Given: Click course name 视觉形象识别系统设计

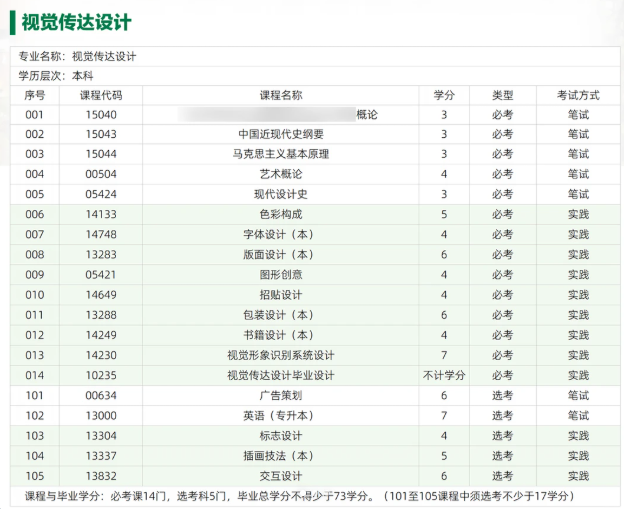Looking at the screenshot, I should point(281,355).
